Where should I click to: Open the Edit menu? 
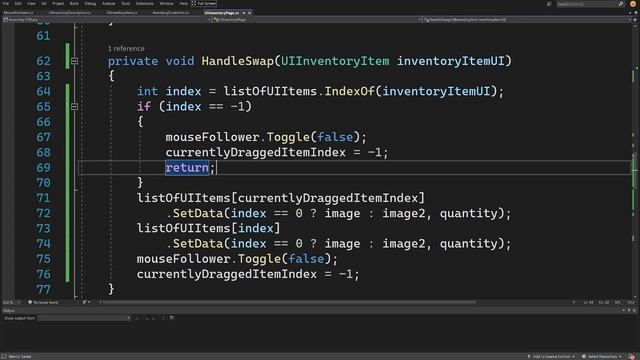point(18,3)
